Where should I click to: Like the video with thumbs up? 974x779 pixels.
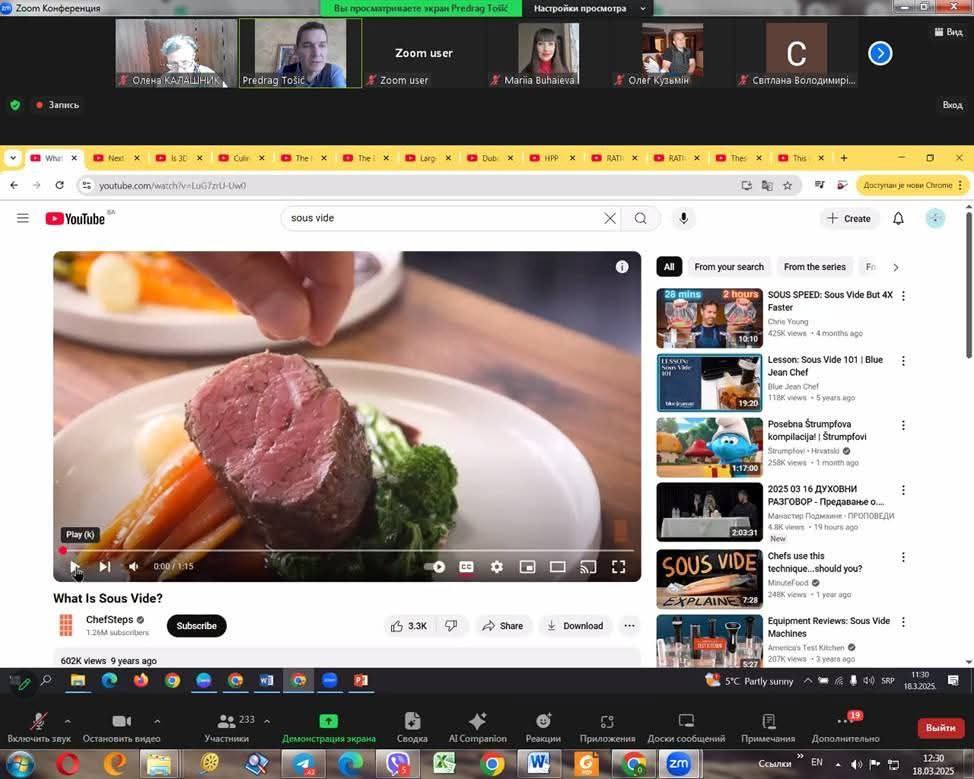pos(409,626)
